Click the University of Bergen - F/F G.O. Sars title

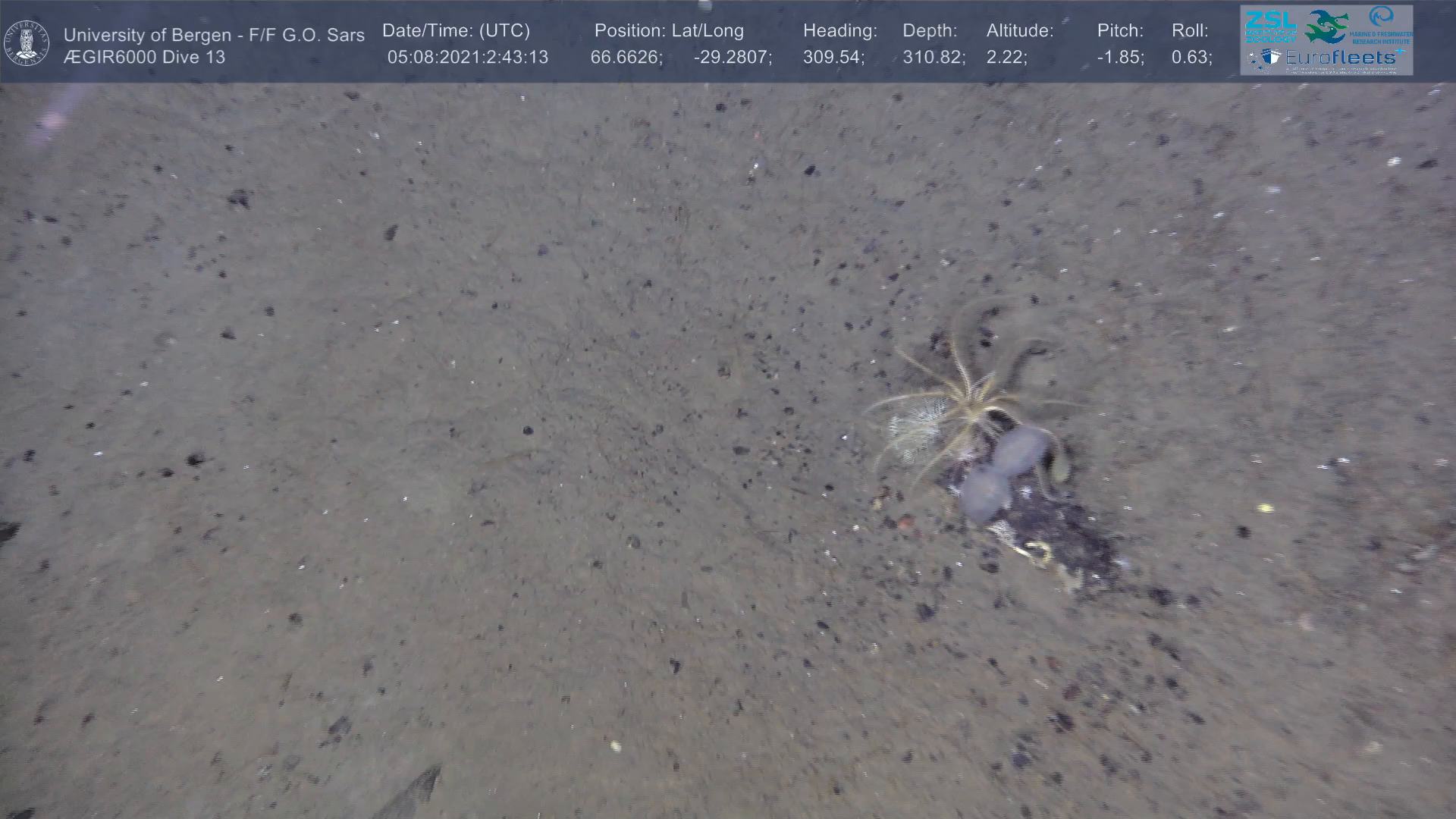coord(214,35)
